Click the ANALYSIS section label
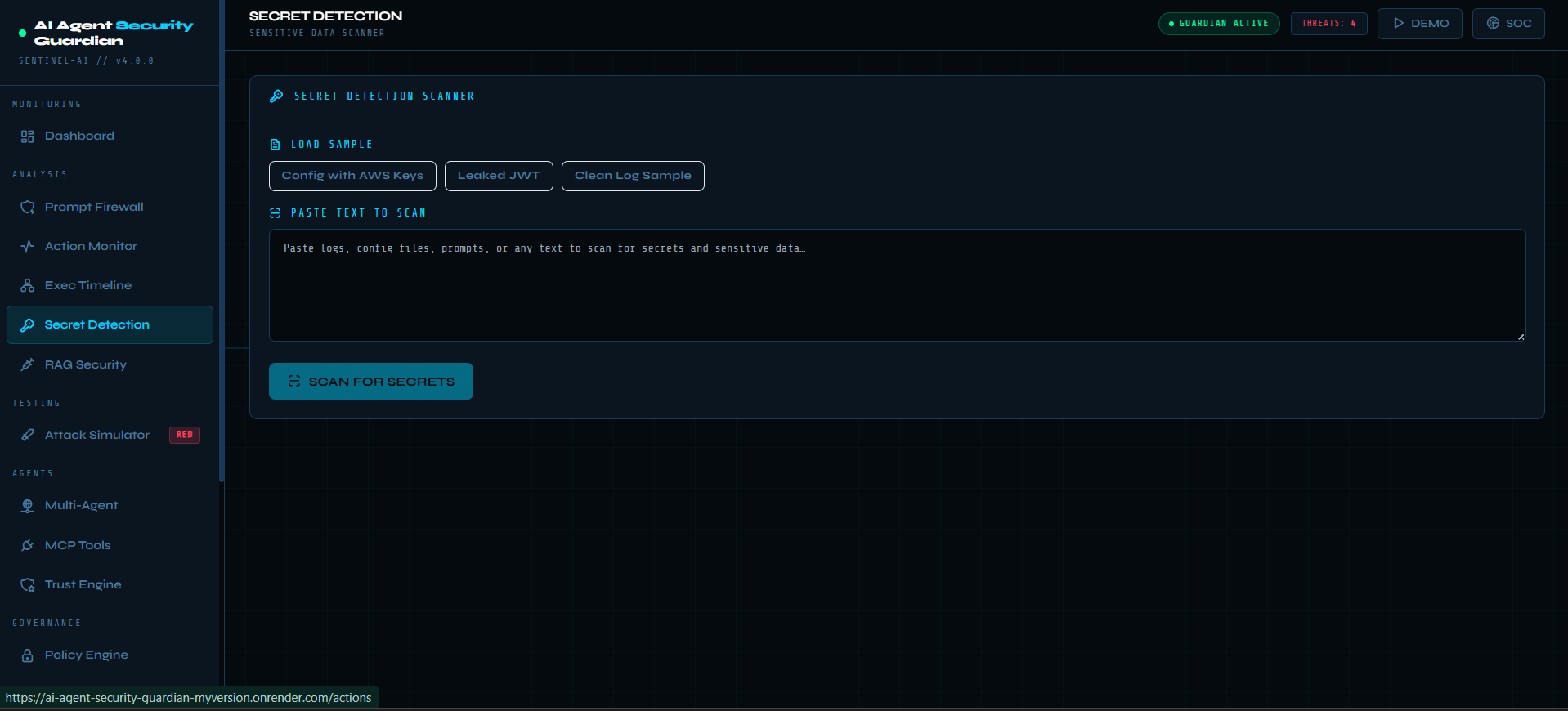The width and height of the screenshot is (1568, 711). 39,175
